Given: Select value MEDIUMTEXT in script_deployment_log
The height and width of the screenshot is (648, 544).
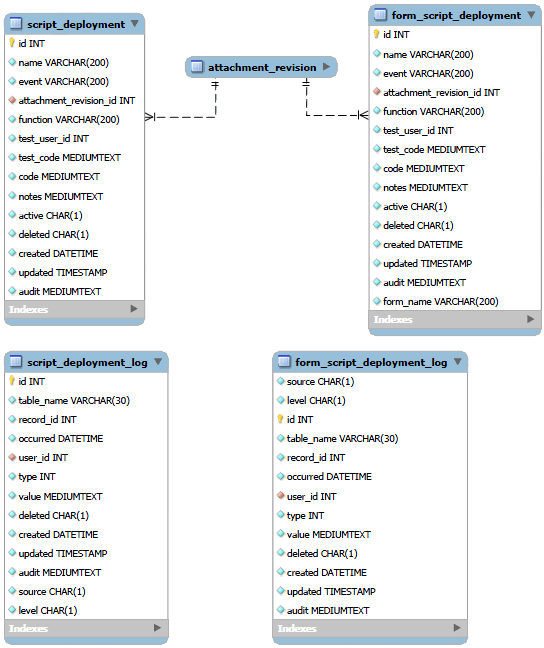Looking at the screenshot, I should (60, 496).
